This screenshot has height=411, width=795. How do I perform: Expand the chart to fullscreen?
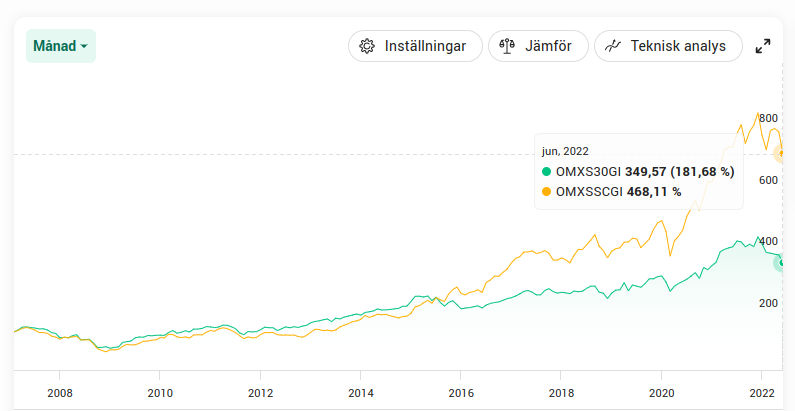(x=763, y=46)
